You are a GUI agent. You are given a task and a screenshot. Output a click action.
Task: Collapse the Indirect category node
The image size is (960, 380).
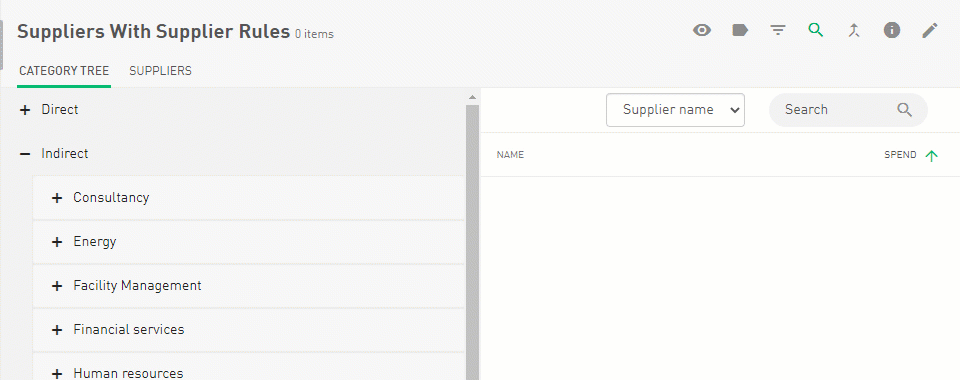(25, 154)
